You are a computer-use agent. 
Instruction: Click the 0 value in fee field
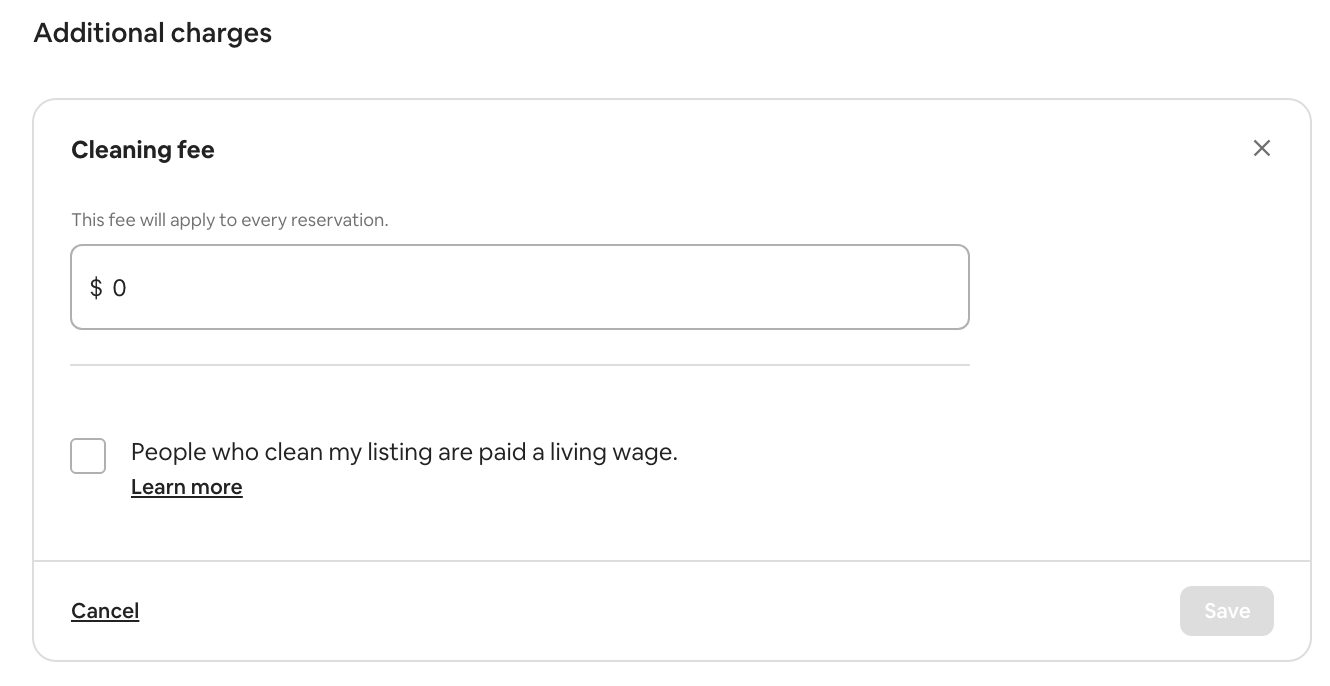(x=120, y=289)
